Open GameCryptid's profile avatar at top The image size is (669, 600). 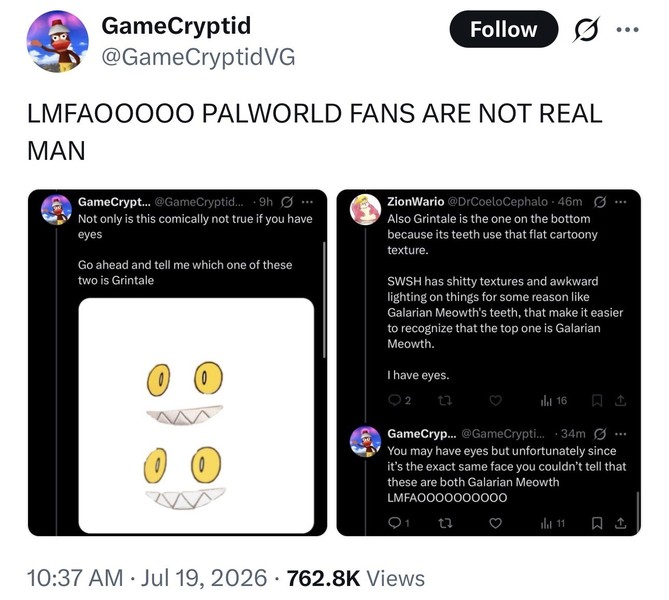(58, 41)
